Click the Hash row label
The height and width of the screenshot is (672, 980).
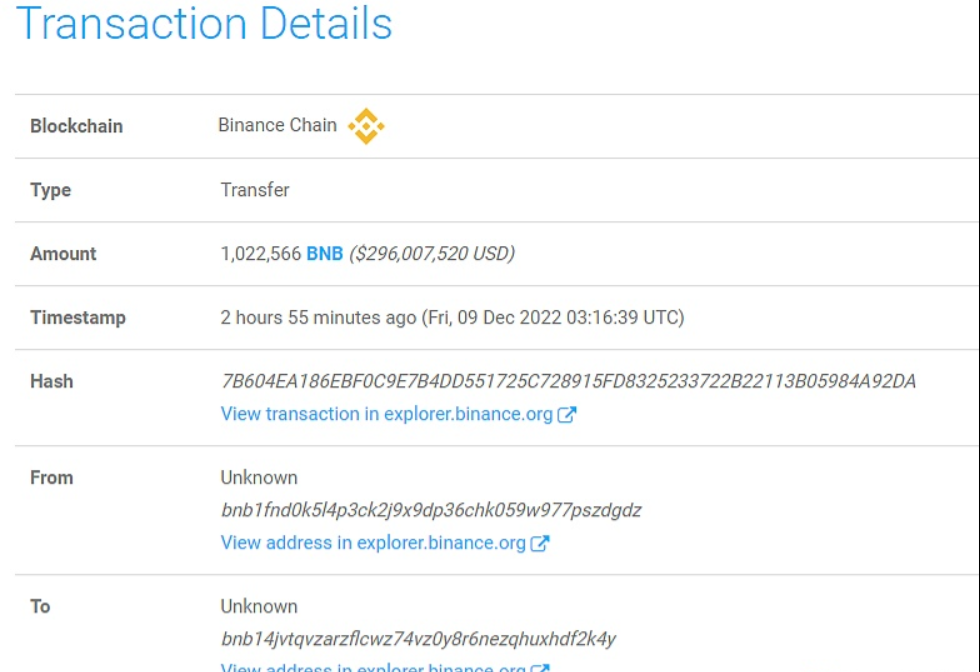coord(51,381)
